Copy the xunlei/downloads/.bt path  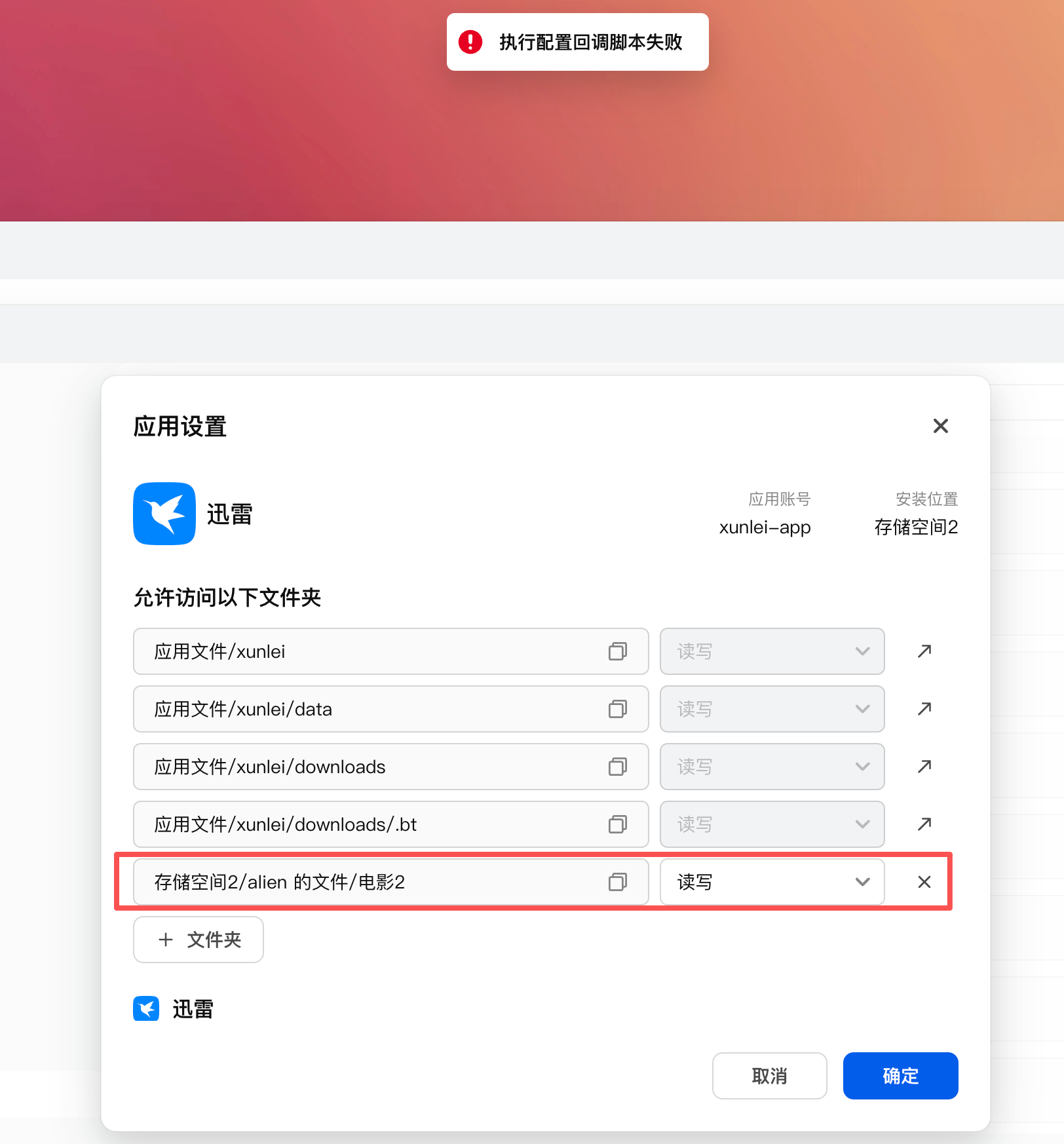[x=618, y=824]
